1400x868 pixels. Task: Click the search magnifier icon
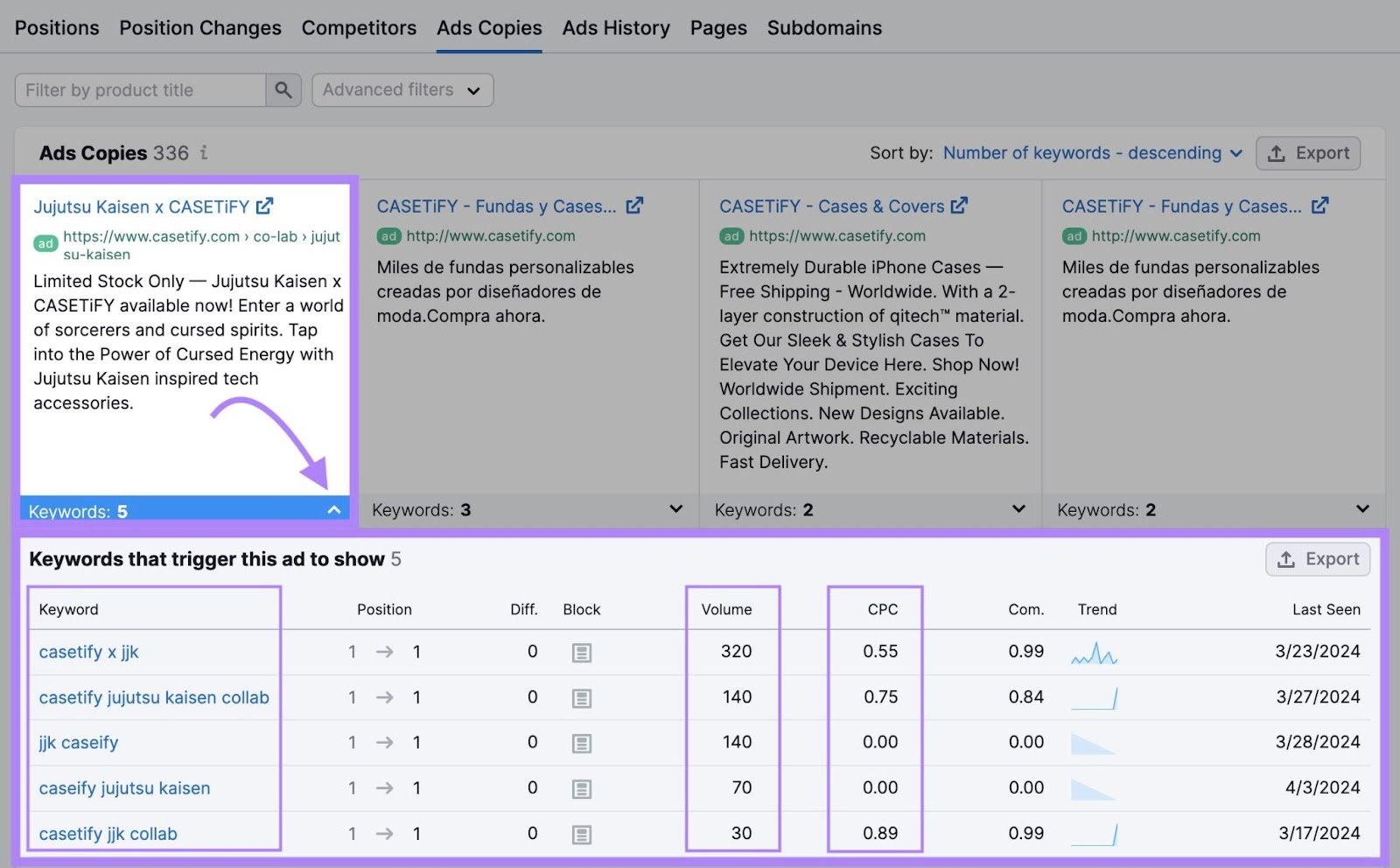coord(282,89)
